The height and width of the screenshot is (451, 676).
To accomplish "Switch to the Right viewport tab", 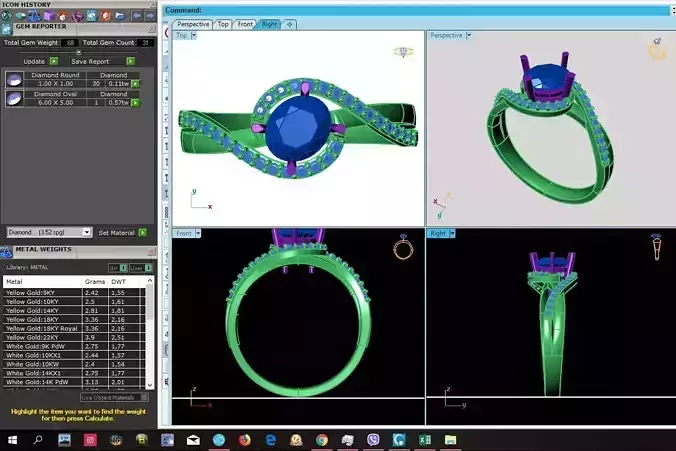I will [269, 24].
